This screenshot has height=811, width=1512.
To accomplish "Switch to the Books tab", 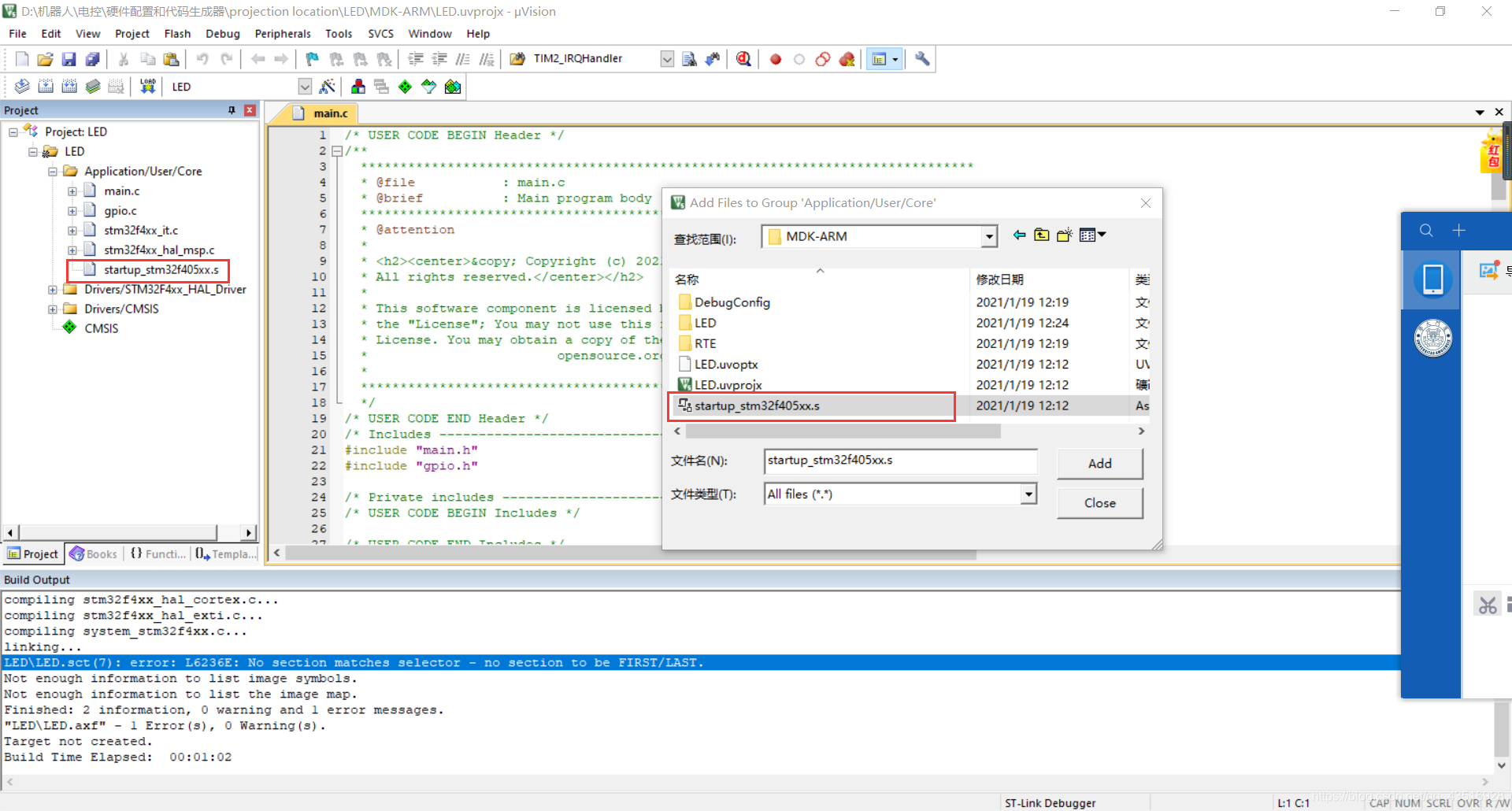I will pos(94,554).
